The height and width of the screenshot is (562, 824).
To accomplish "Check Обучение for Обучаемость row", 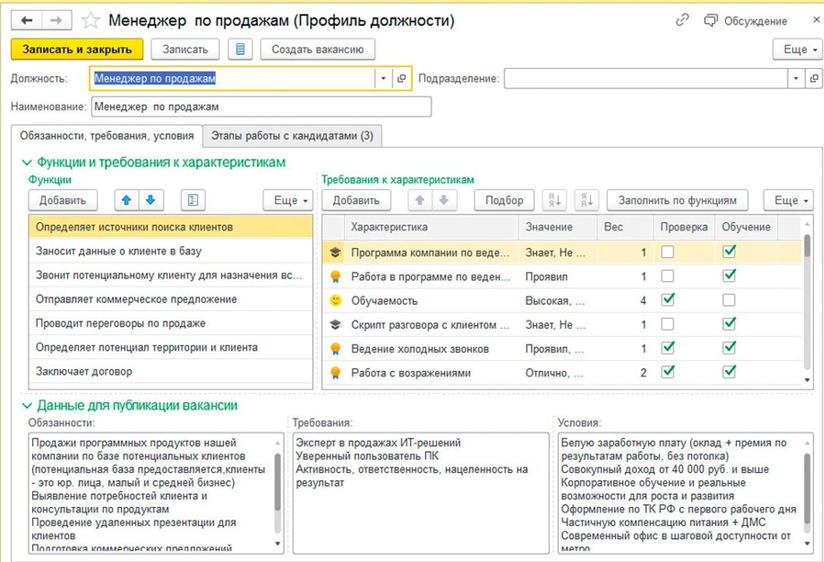I will pyautogui.click(x=729, y=300).
